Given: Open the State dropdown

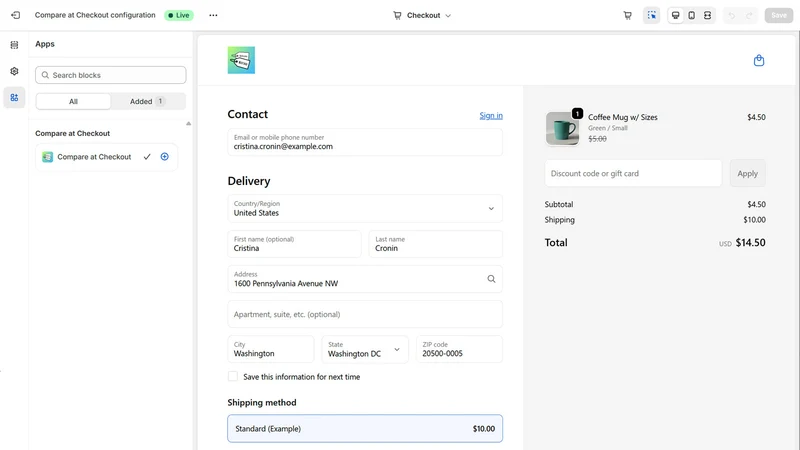Looking at the screenshot, I should click(x=365, y=349).
